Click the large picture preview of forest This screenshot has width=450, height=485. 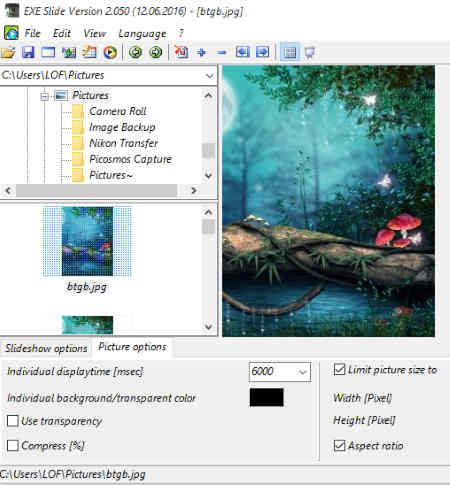[x=328, y=201]
